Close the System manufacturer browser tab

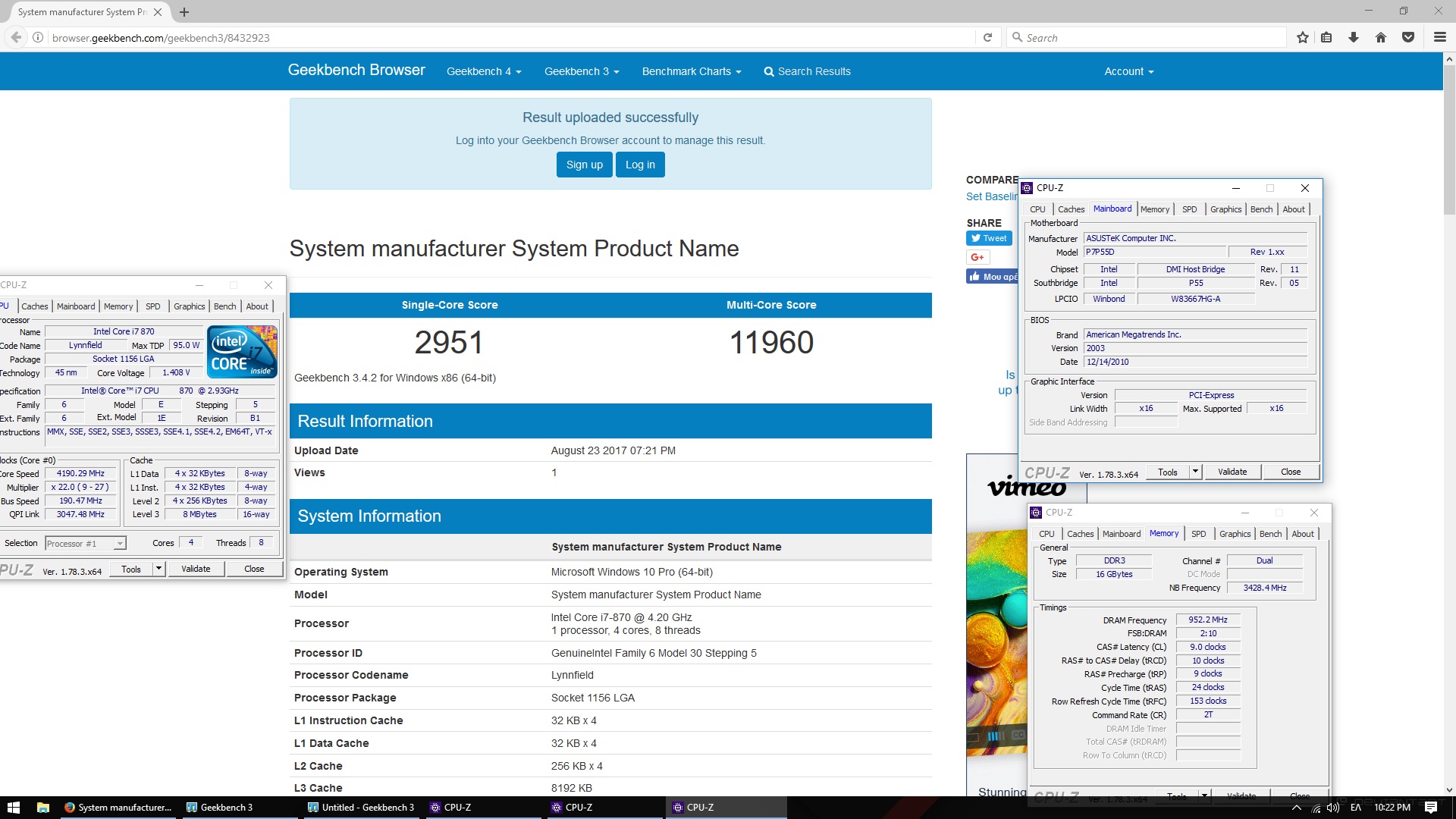pyautogui.click(x=158, y=12)
